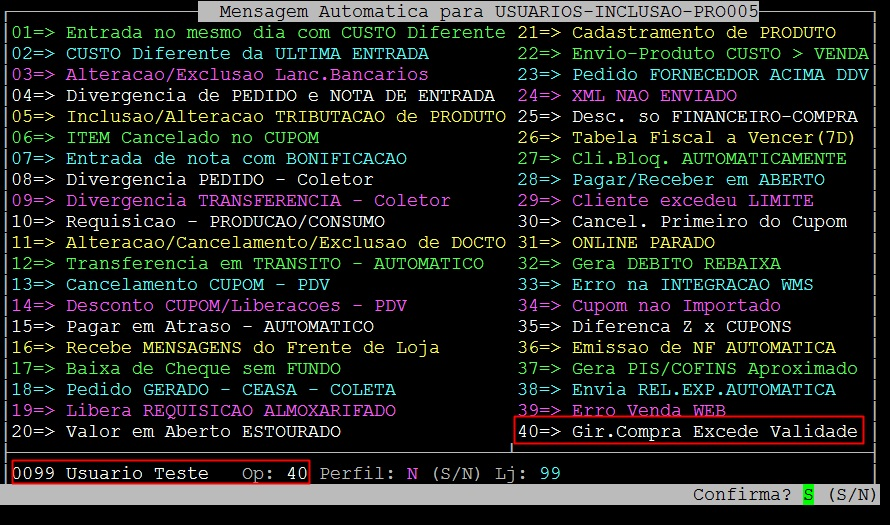Select option 13 Cancelamento CUPOM - PDV

(170, 285)
